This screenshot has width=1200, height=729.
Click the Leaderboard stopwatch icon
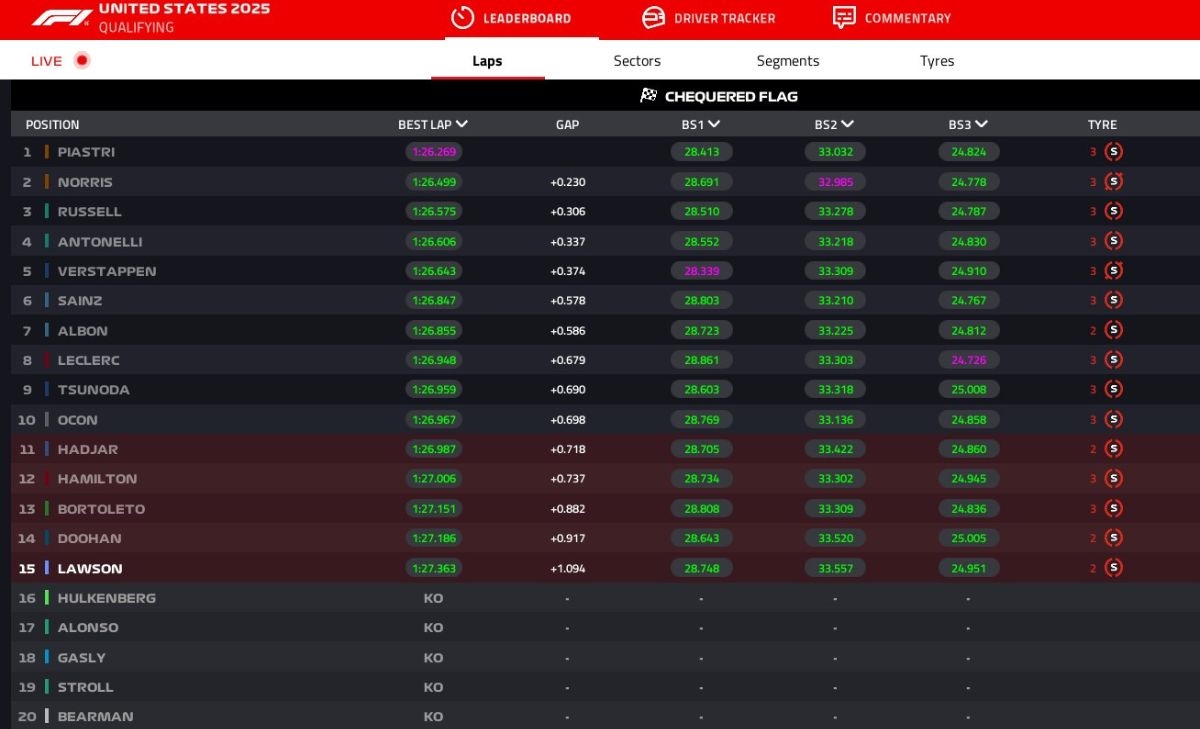click(x=462, y=18)
